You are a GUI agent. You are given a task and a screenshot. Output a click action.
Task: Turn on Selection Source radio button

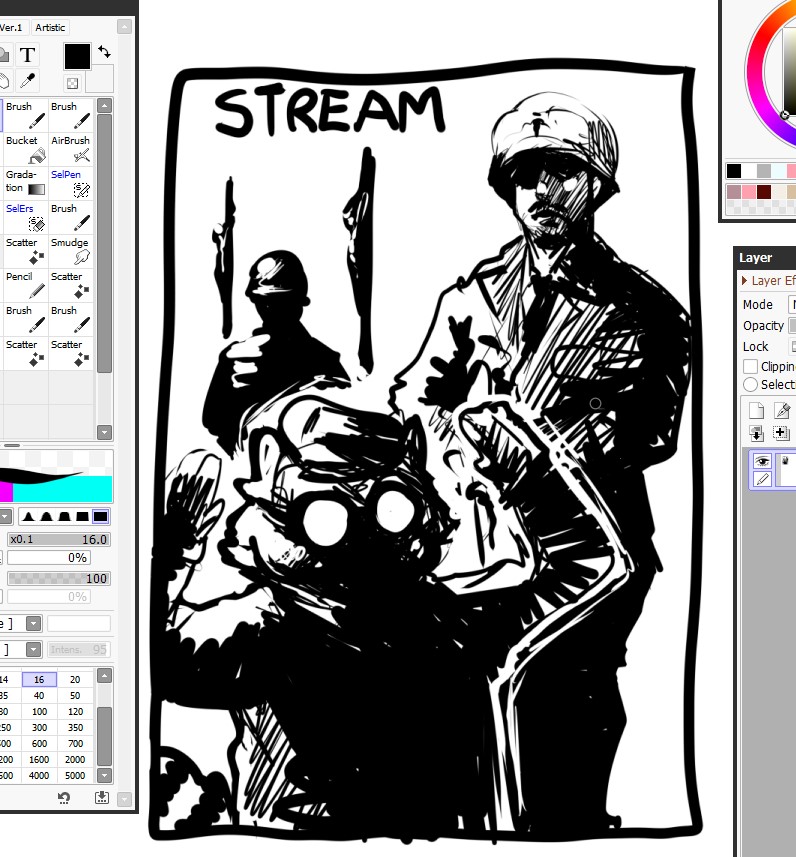point(751,384)
